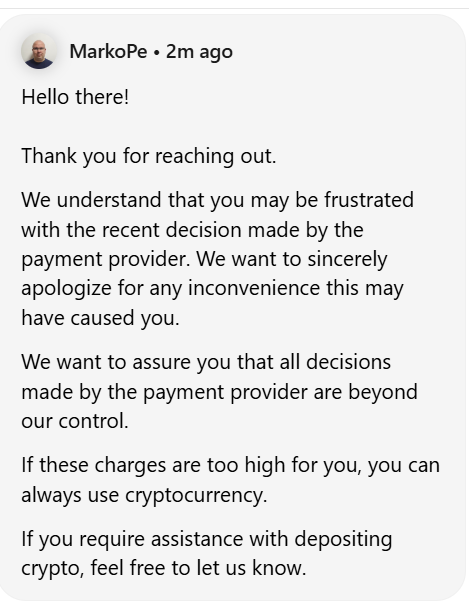Click the 'have caused you.' line
Image resolution: width=469 pixels, height=601 pixels.
click(x=100, y=318)
